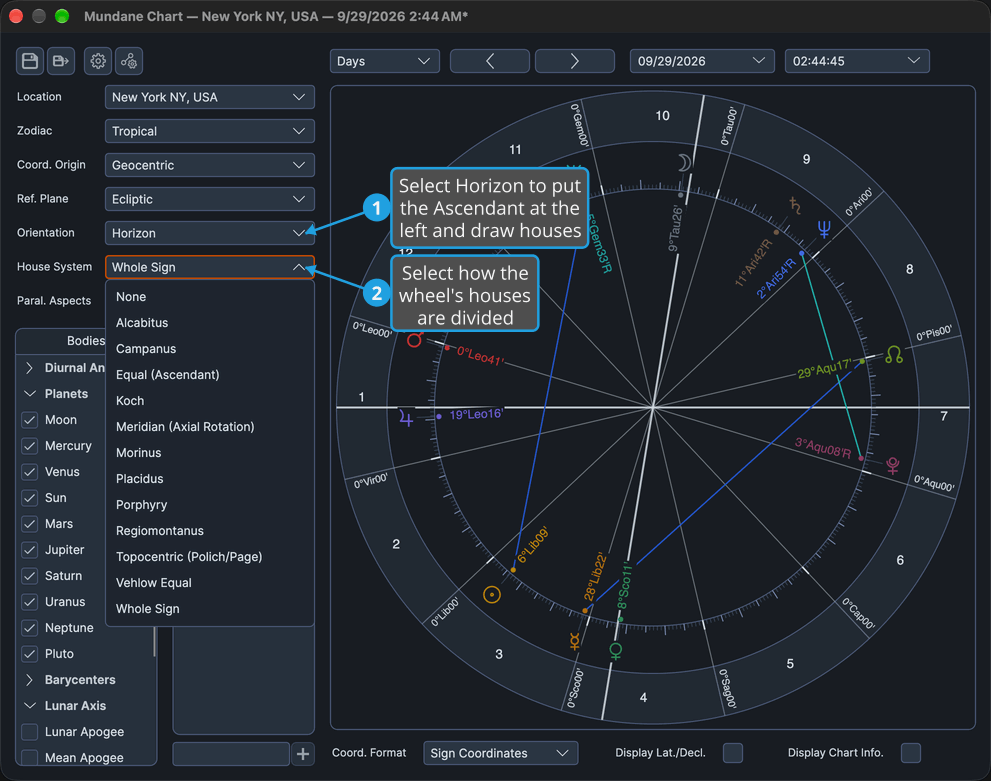
Task: Choose Placidus house system
Action: pos(210,479)
